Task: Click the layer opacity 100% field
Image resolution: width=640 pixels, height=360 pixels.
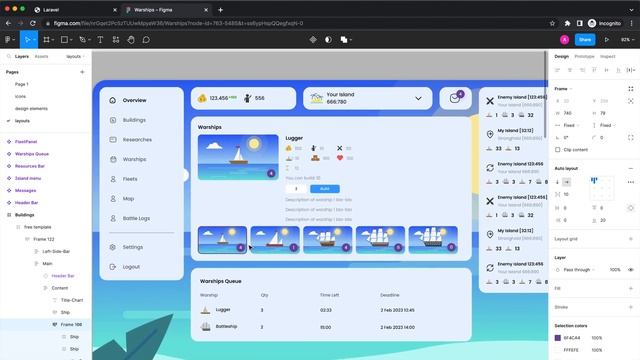Action: tap(615, 270)
